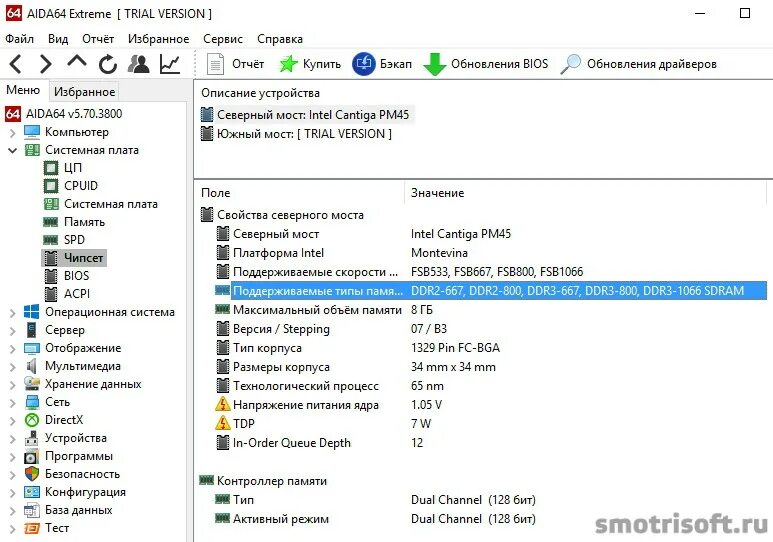
Task: Click the Бэкап blue backup icon
Action: [364, 64]
